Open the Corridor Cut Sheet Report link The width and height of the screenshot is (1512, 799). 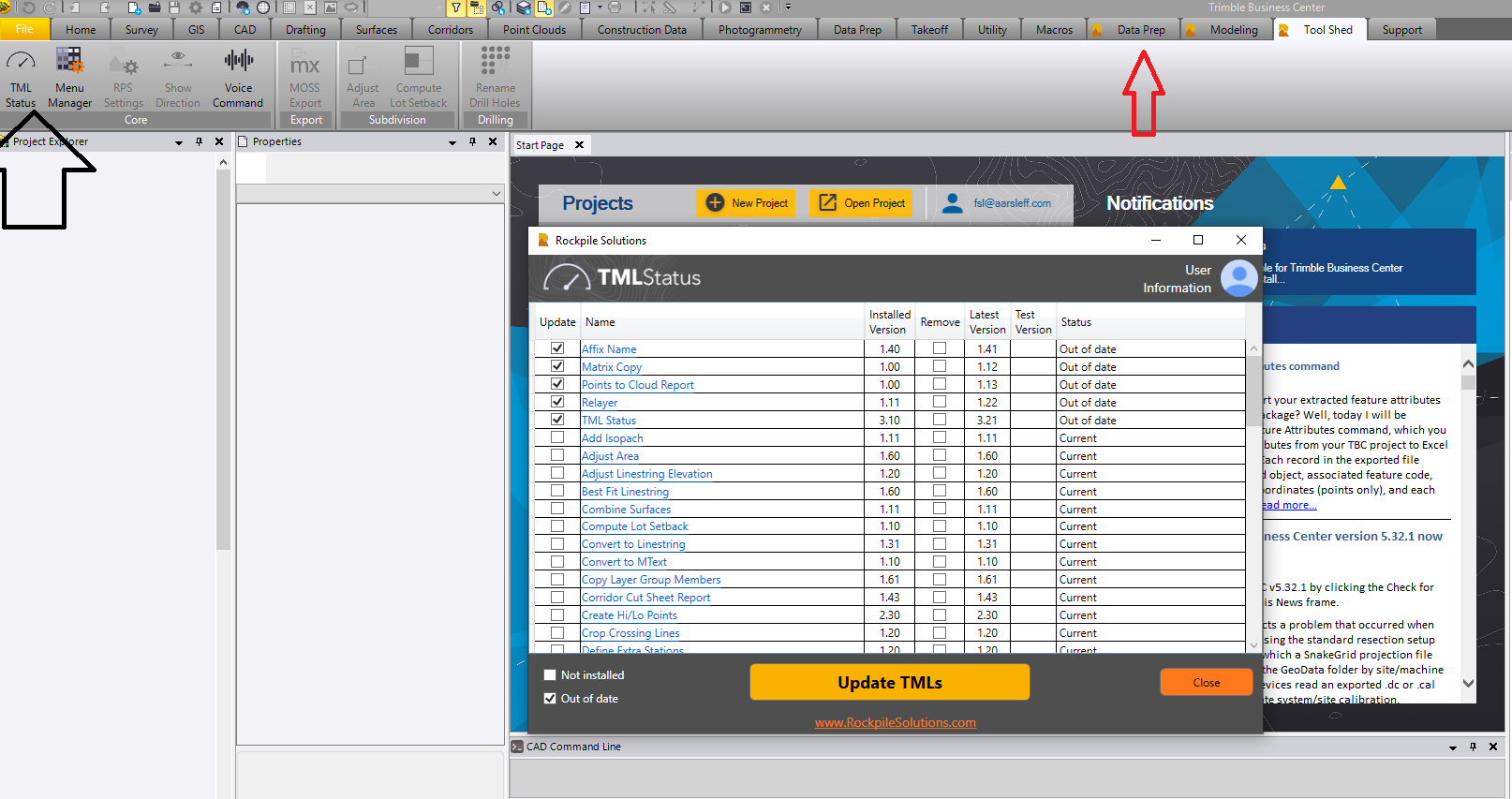click(645, 598)
